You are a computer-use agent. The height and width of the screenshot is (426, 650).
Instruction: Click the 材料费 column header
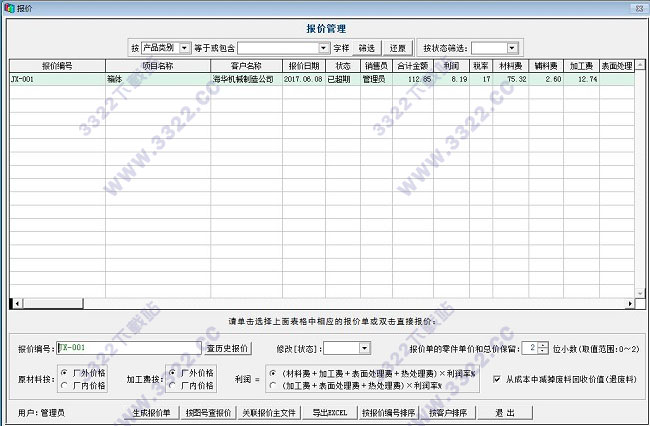click(511, 66)
